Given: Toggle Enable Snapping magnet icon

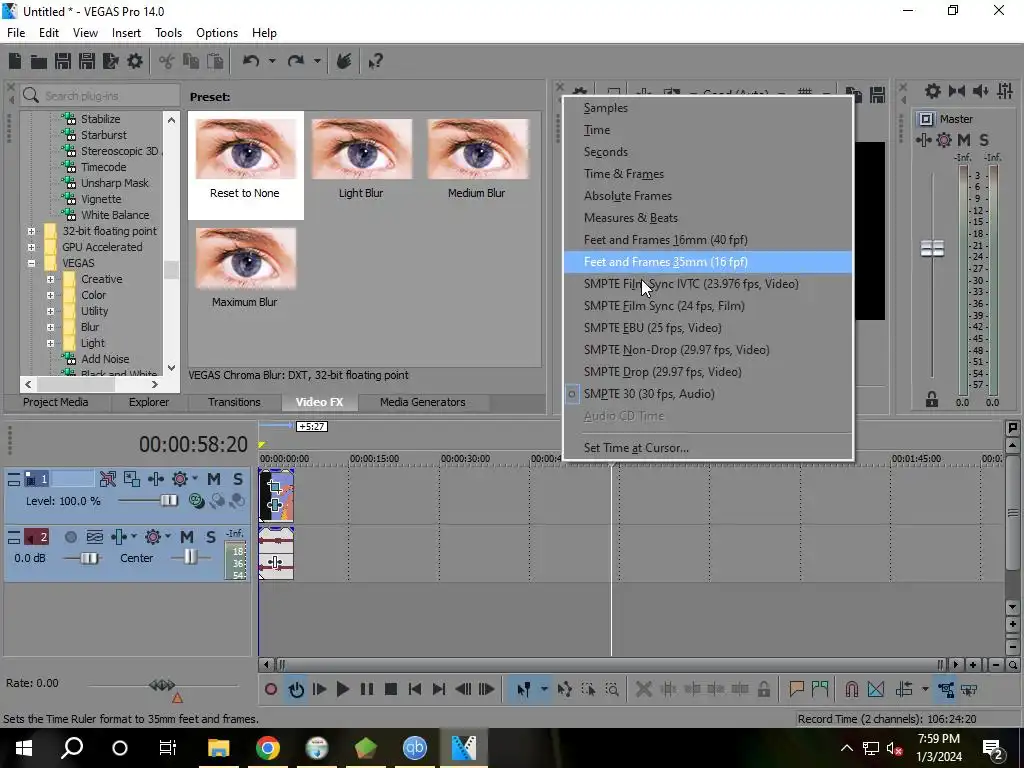Looking at the screenshot, I should click(852, 689).
